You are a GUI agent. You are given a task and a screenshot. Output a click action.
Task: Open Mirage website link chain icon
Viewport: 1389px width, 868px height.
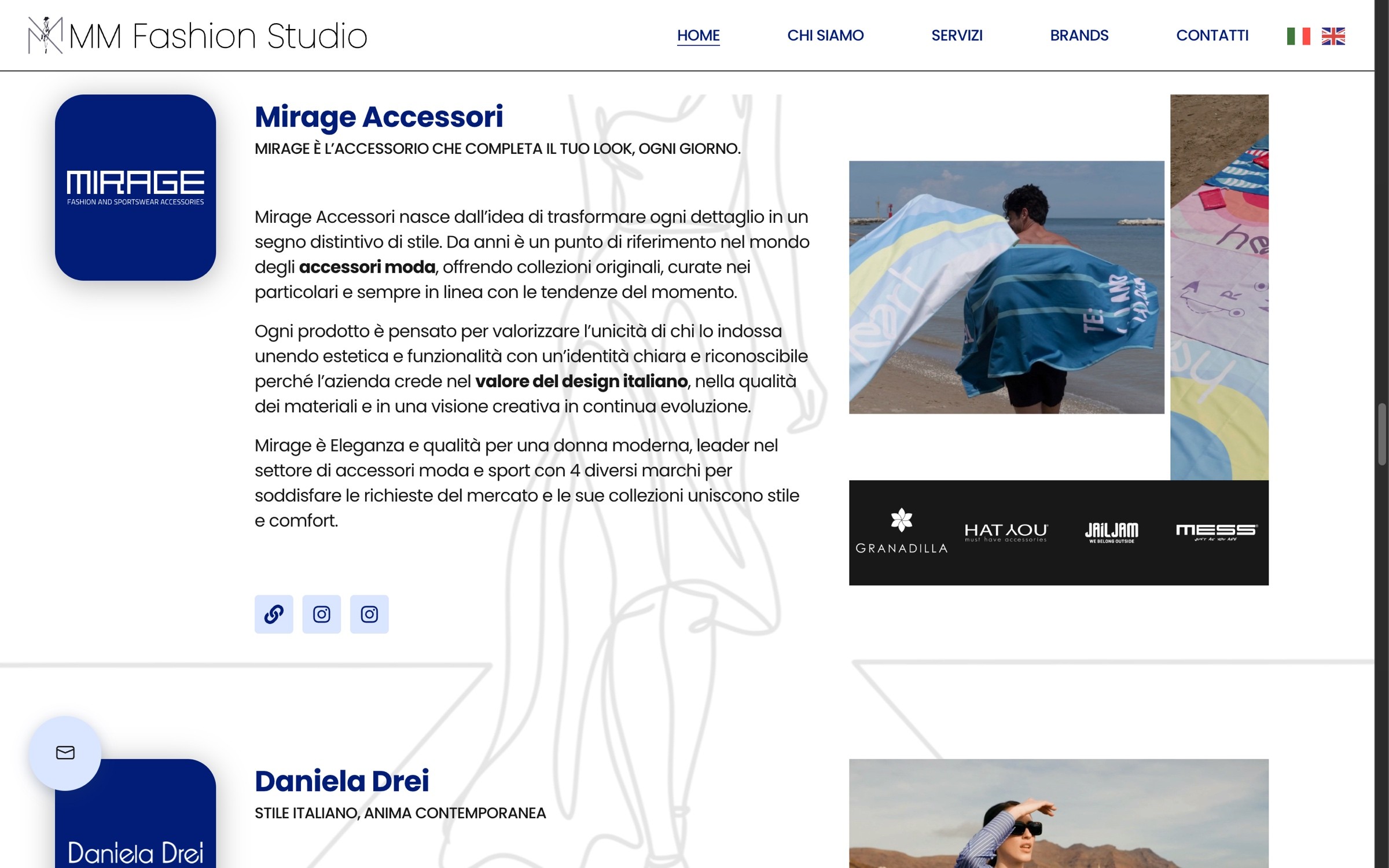274,614
